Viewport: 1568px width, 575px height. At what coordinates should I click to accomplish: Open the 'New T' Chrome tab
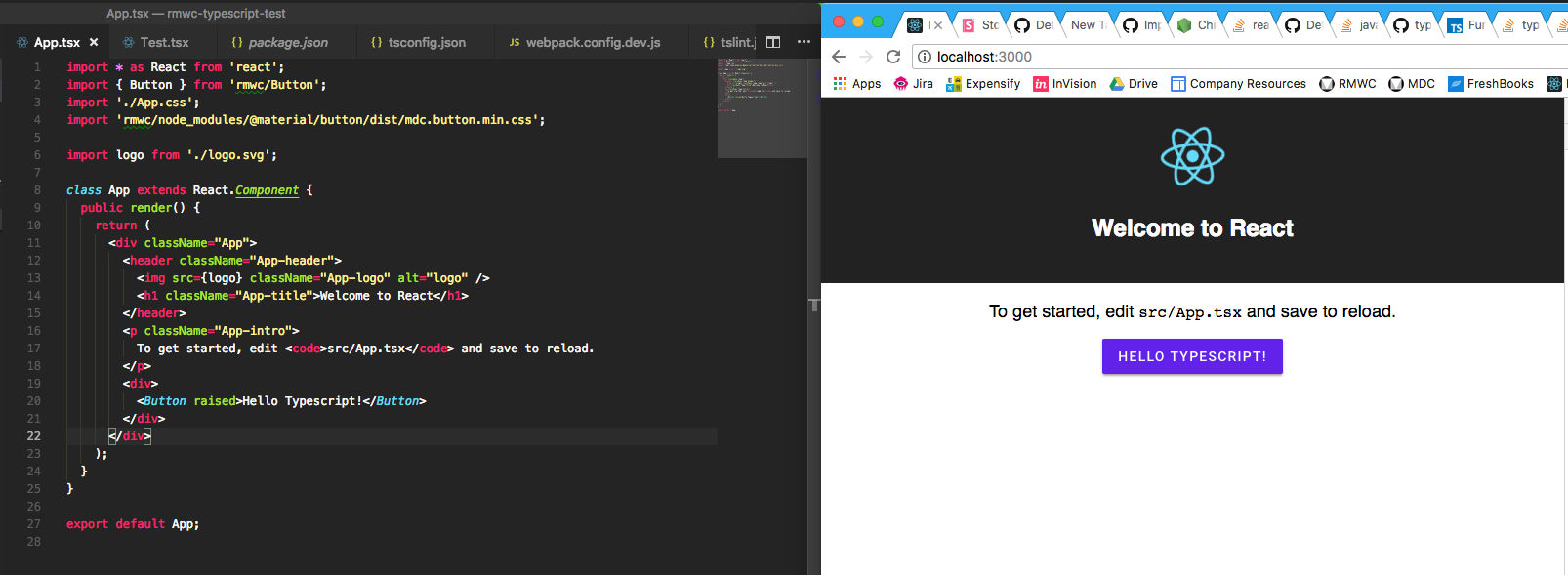tap(1088, 25)
